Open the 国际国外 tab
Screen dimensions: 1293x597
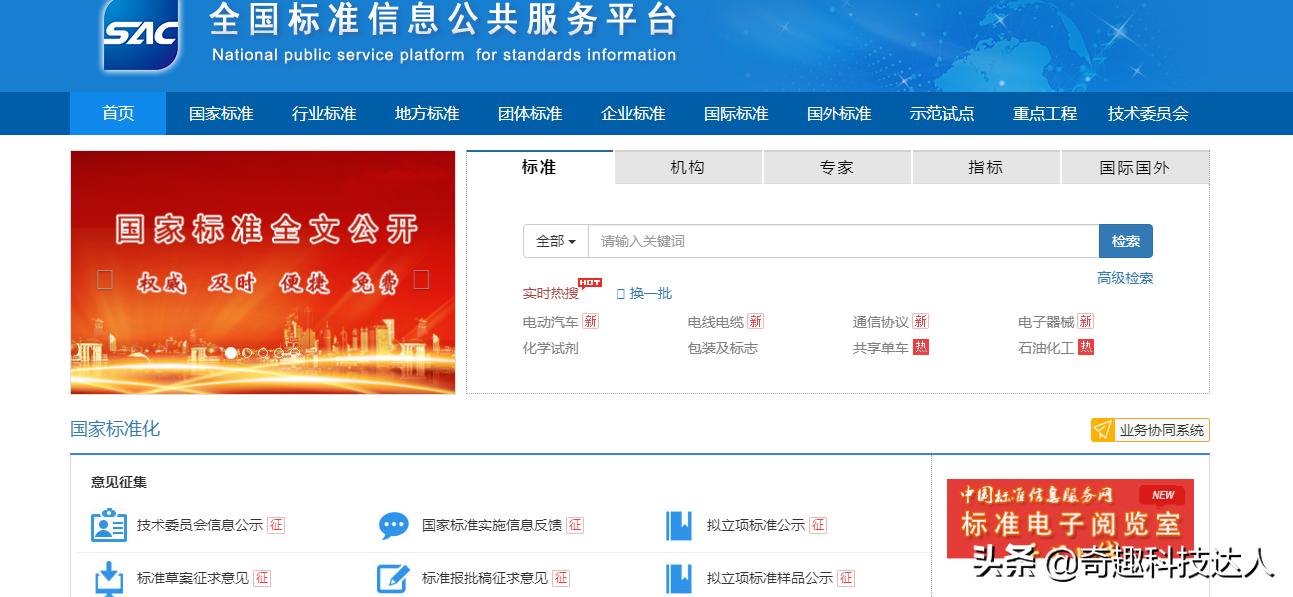1135,167
